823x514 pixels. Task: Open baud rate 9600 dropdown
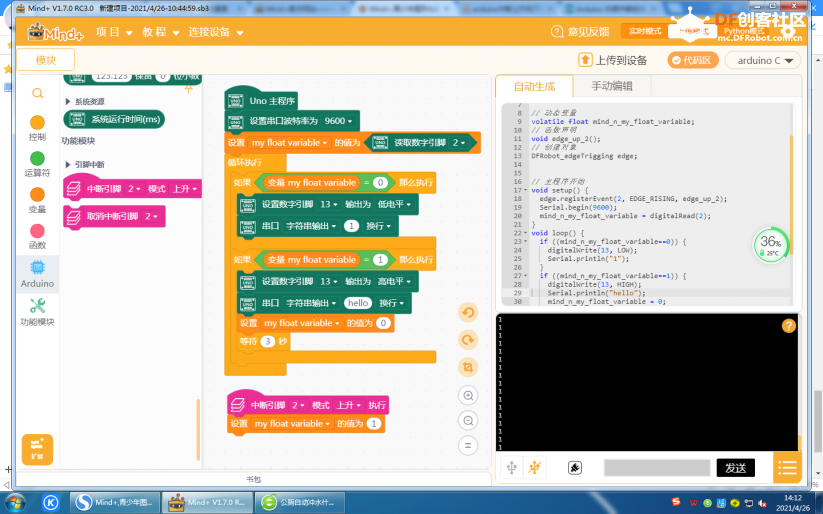point(339,121)
